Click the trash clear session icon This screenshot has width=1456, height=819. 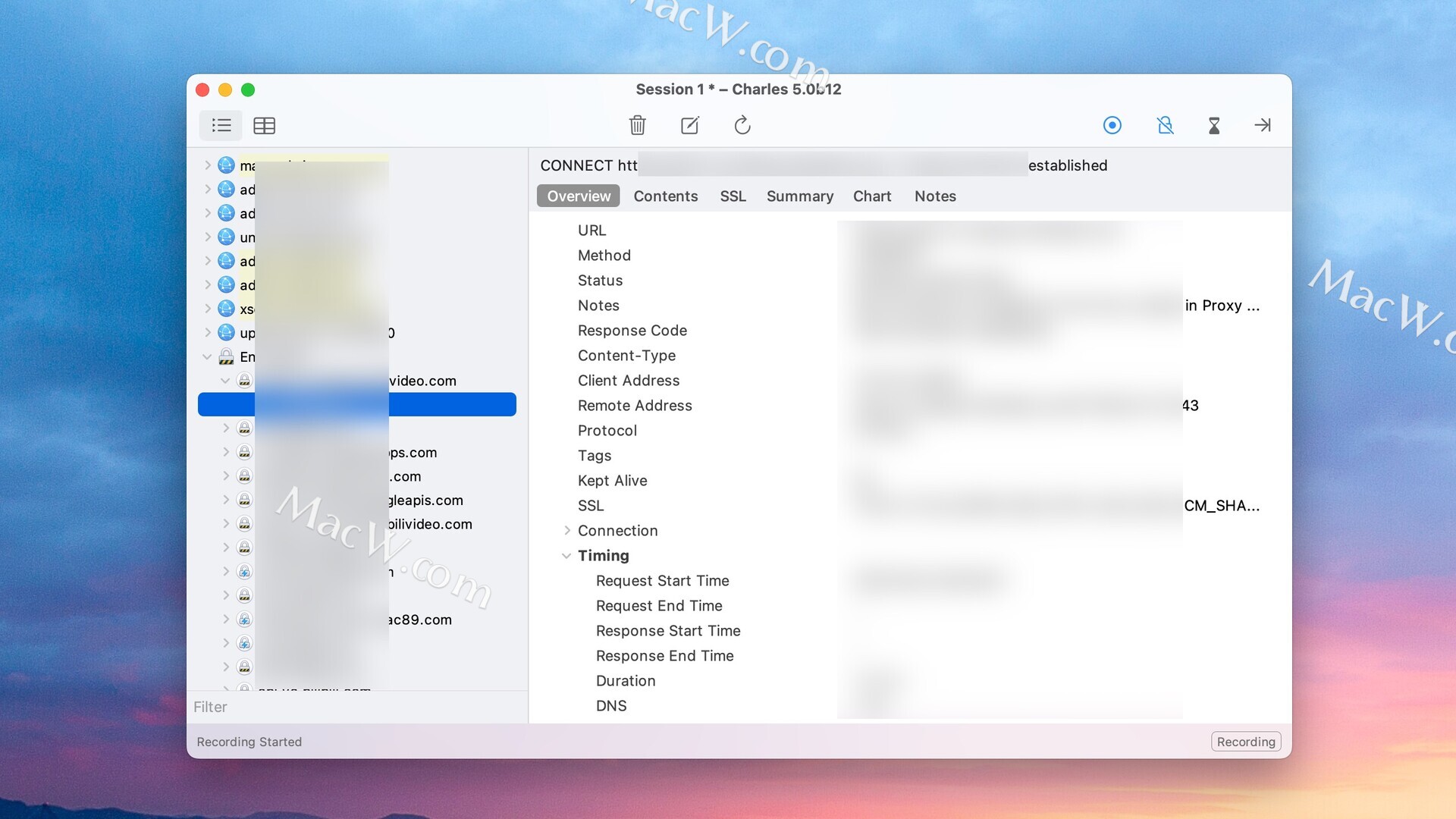637,125
